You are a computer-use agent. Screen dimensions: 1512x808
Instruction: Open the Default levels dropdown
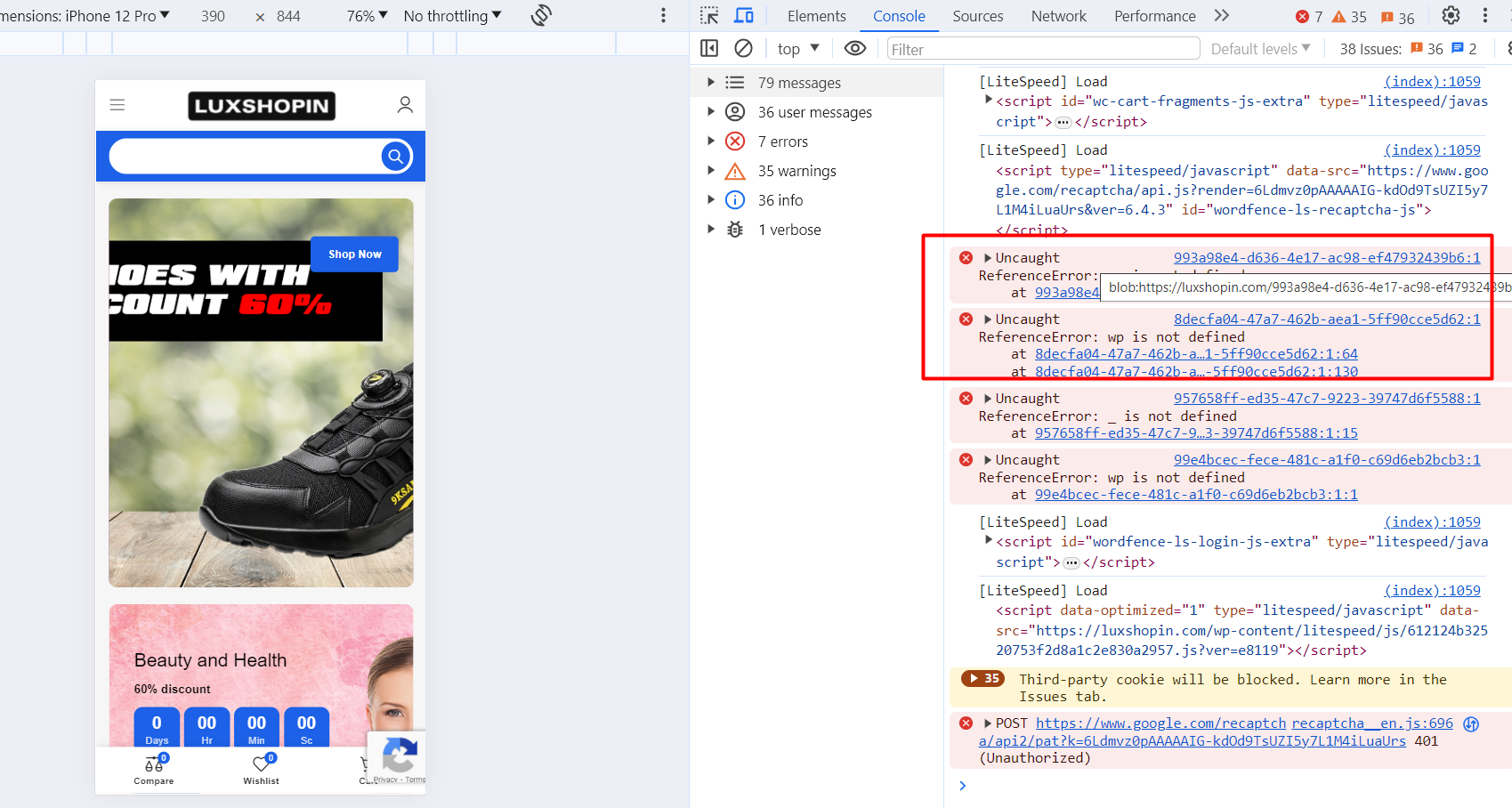point(1260,49)
